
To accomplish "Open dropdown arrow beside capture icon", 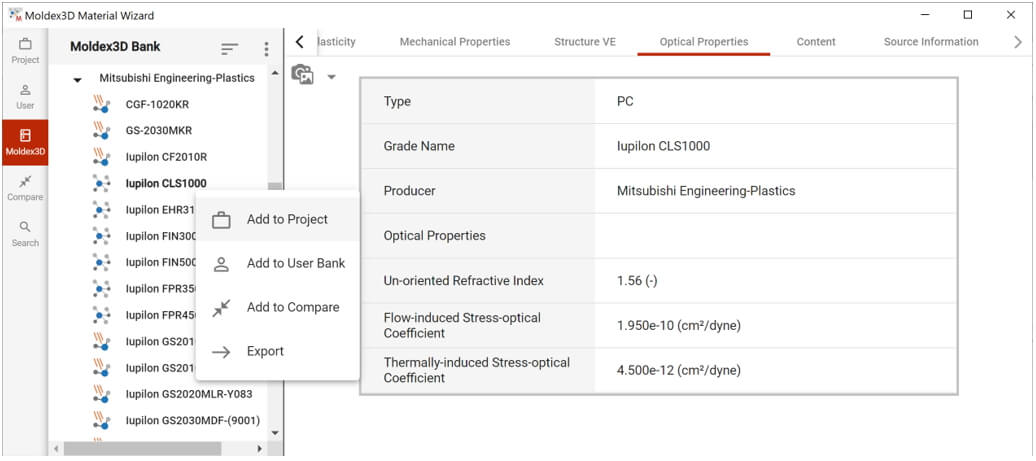I will [332, 77].
